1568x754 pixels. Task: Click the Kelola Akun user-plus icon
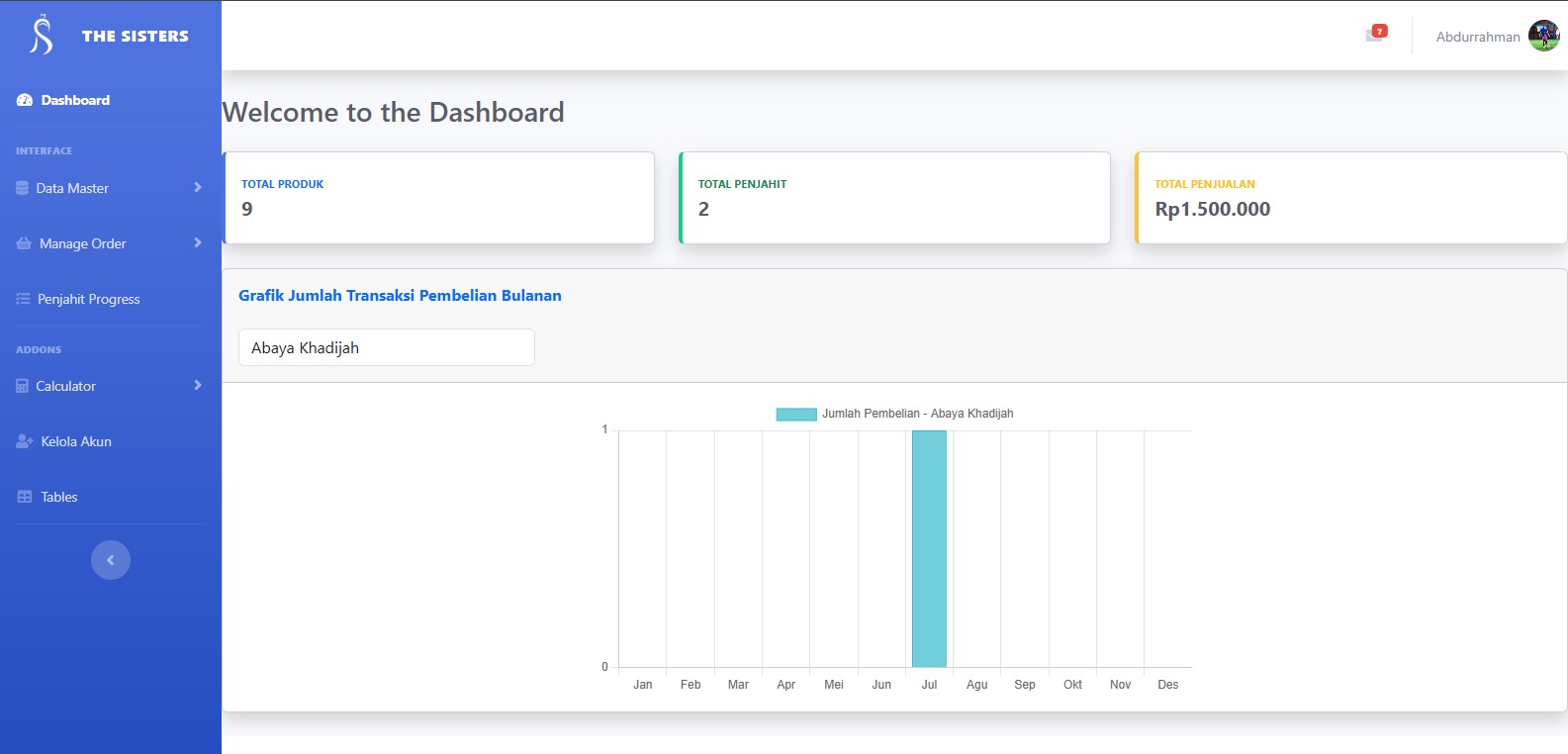[x=25, y=441]
